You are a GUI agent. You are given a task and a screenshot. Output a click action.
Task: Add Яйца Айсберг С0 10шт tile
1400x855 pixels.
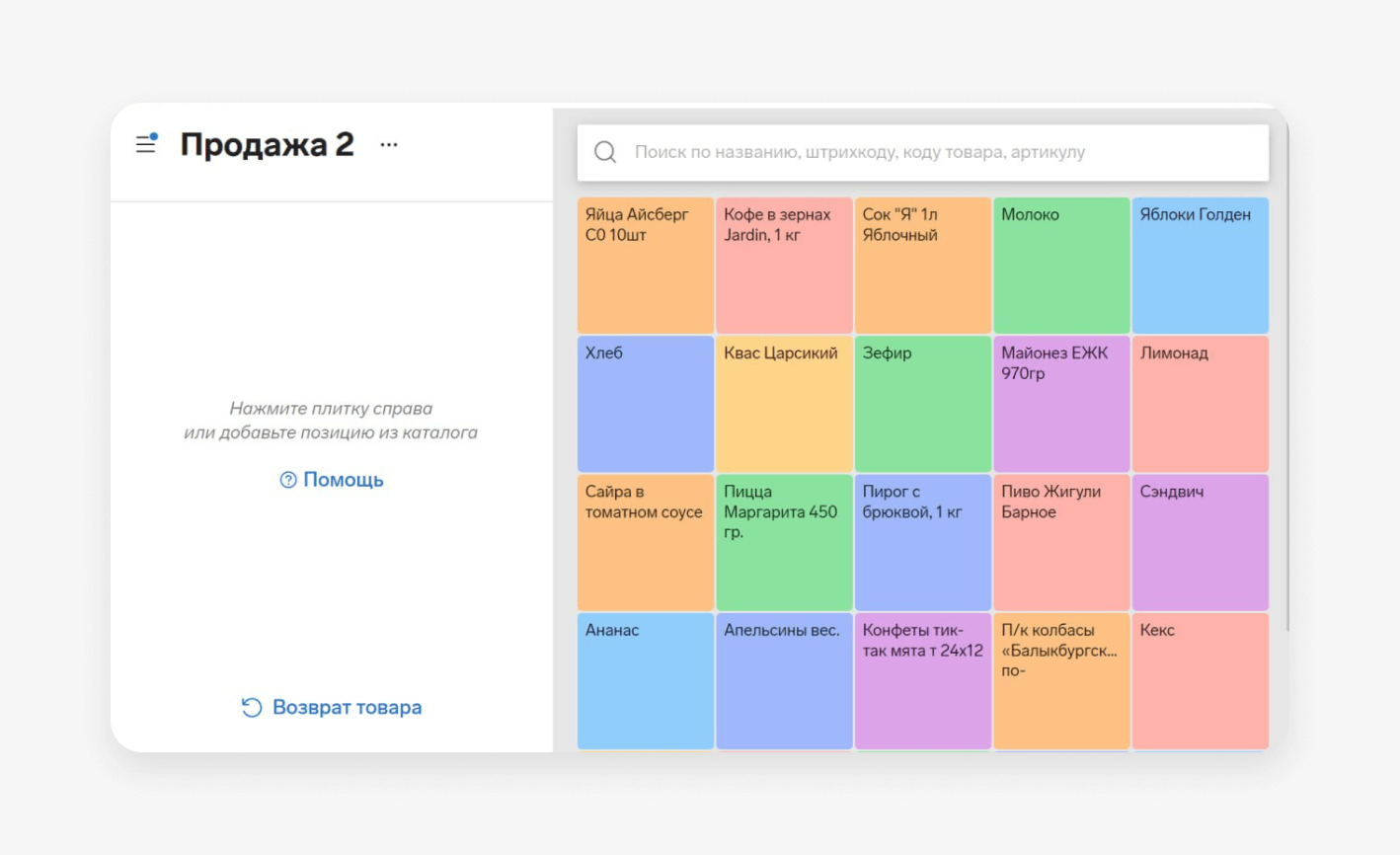pos(646,265)
